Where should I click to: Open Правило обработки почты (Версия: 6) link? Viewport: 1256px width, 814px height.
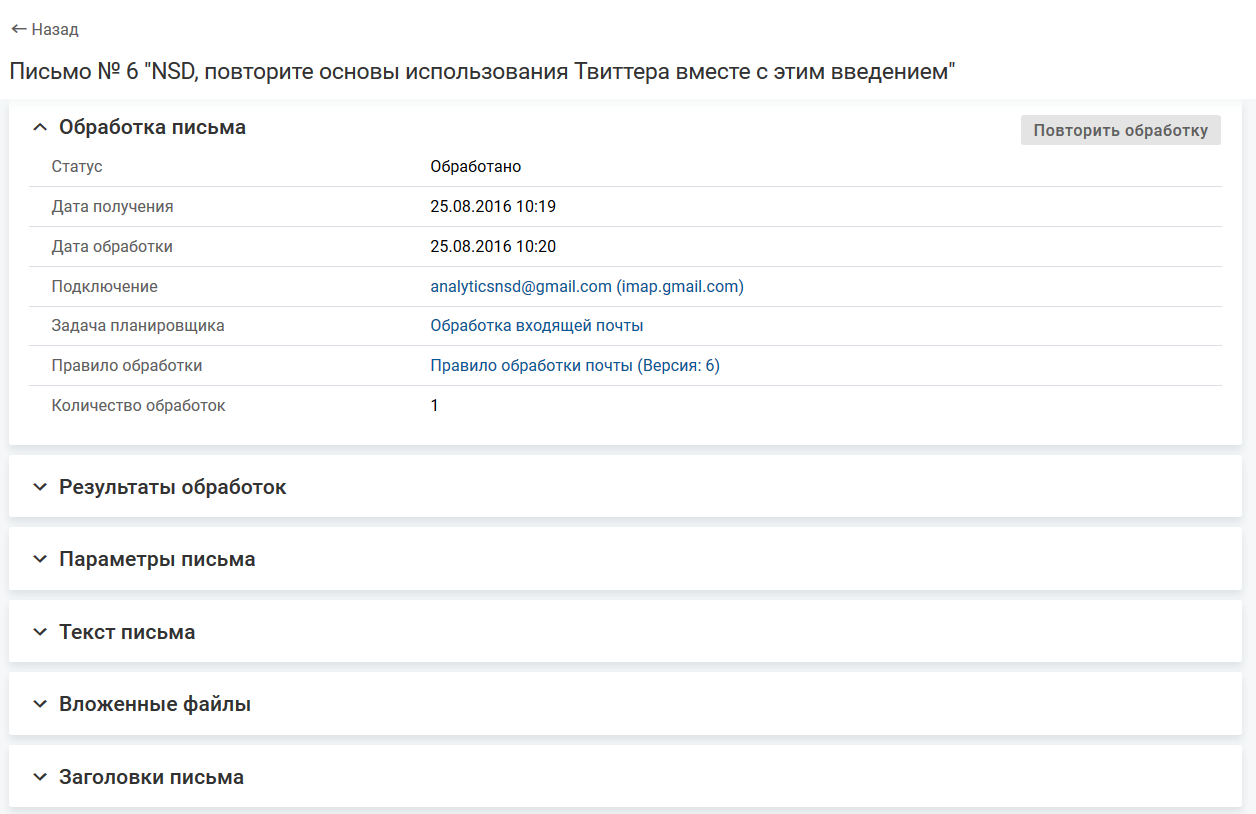coord(574,366)
